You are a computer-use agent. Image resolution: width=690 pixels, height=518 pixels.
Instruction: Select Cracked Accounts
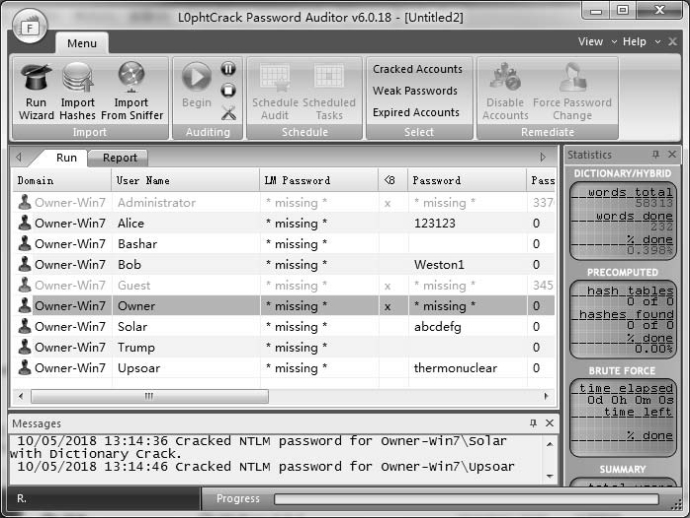pyautogui.click(x=418, y=69)
